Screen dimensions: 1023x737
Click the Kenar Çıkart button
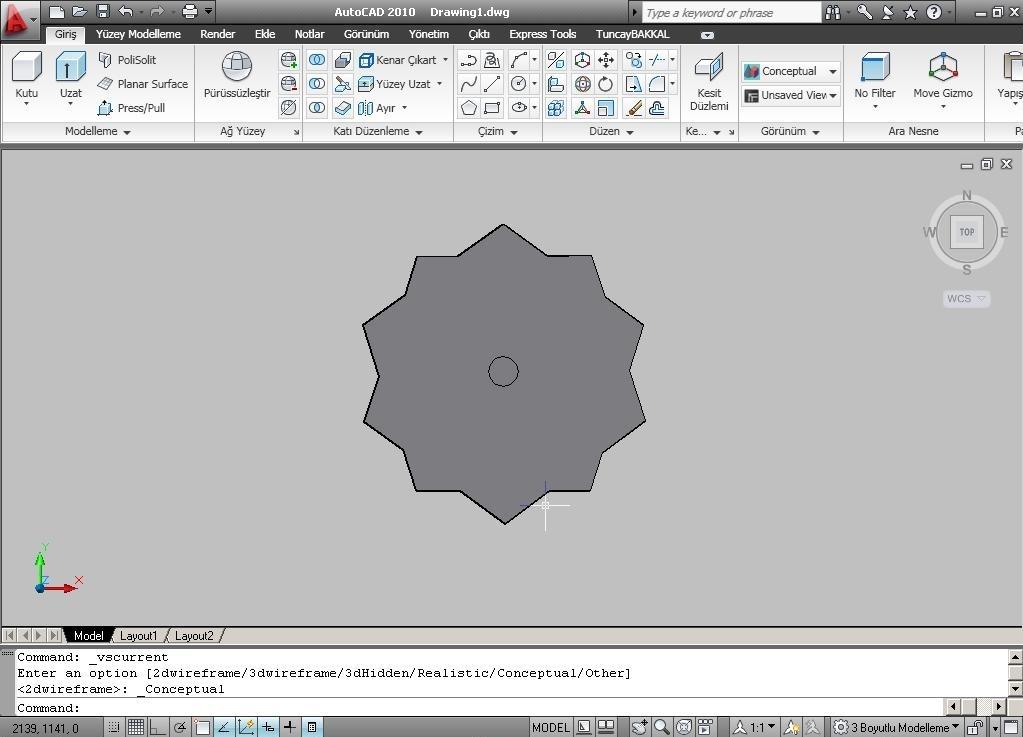click(x=400, y=59)
